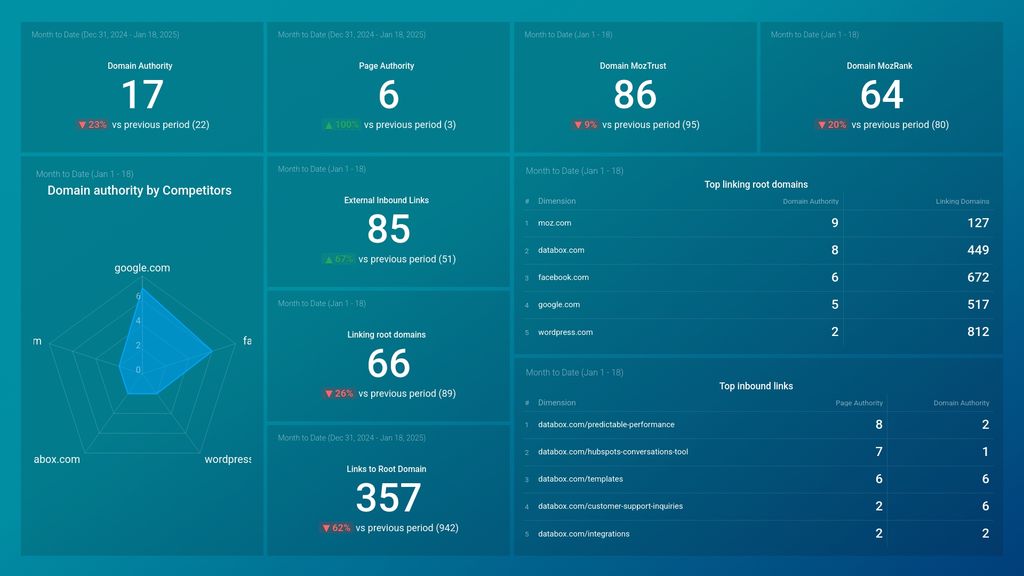Click linking domains value 672
This screenshot has height=576, width=1024.
(x=978, y=278)
